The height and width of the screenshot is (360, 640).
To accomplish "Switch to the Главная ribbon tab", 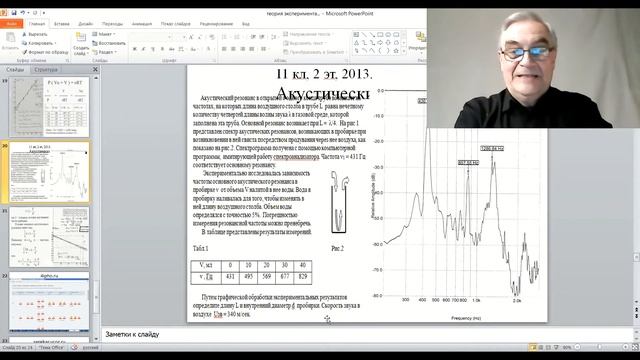I will pyautogui.click(x=37, y=24).
